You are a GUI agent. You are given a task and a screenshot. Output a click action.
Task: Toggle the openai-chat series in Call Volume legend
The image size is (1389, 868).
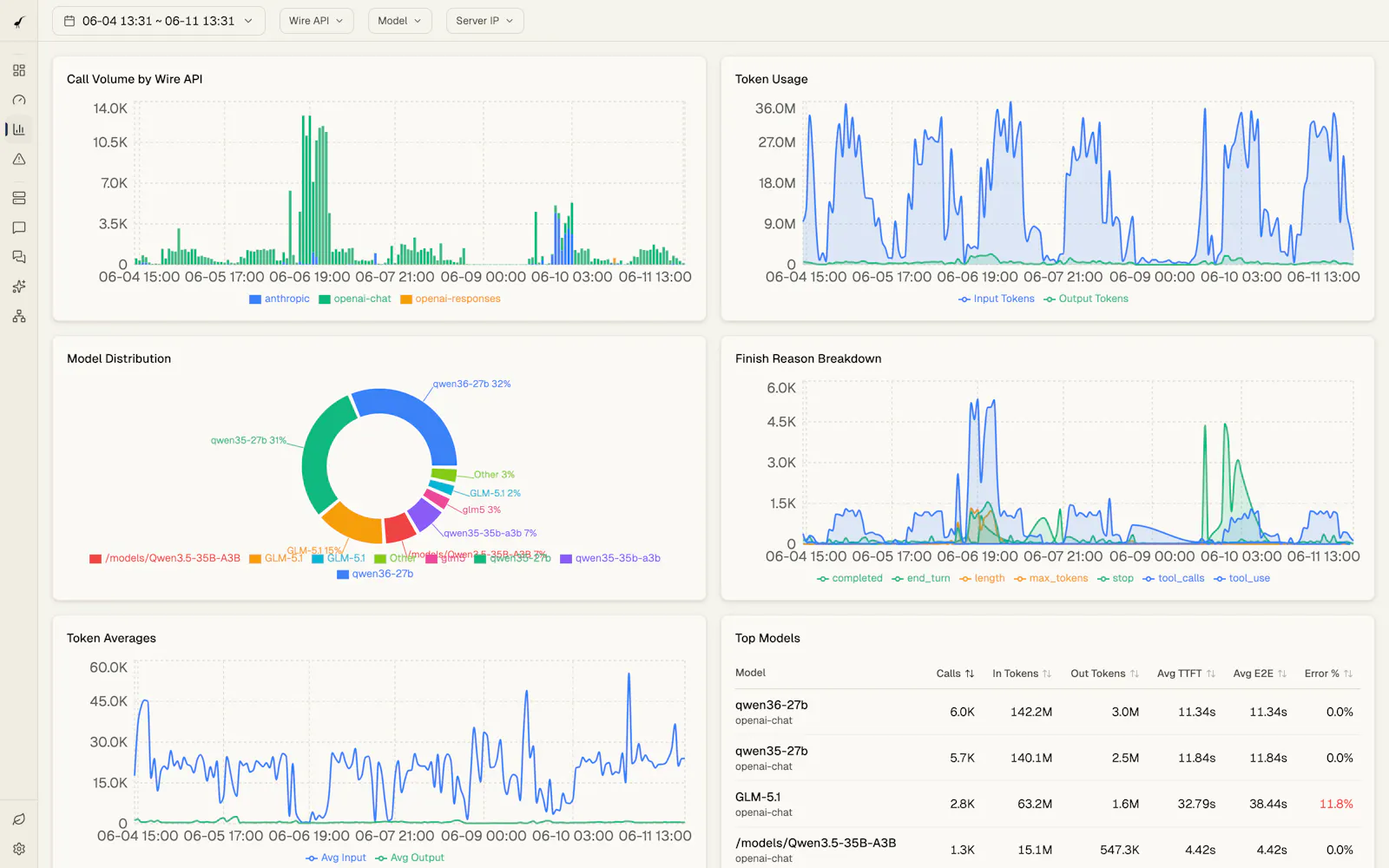tap(355, 299)
